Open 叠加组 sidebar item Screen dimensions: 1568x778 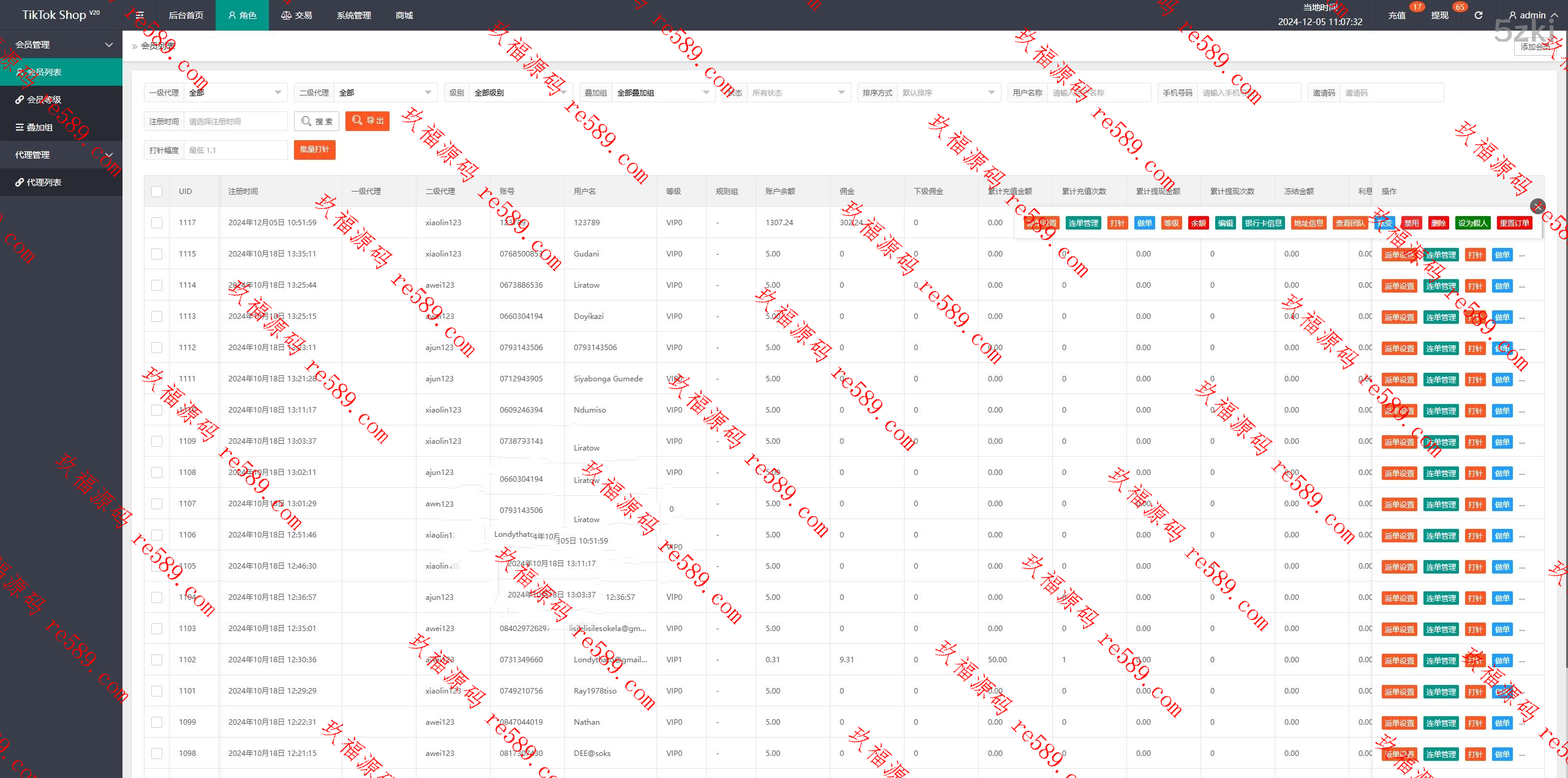click(x=39, y=127)
